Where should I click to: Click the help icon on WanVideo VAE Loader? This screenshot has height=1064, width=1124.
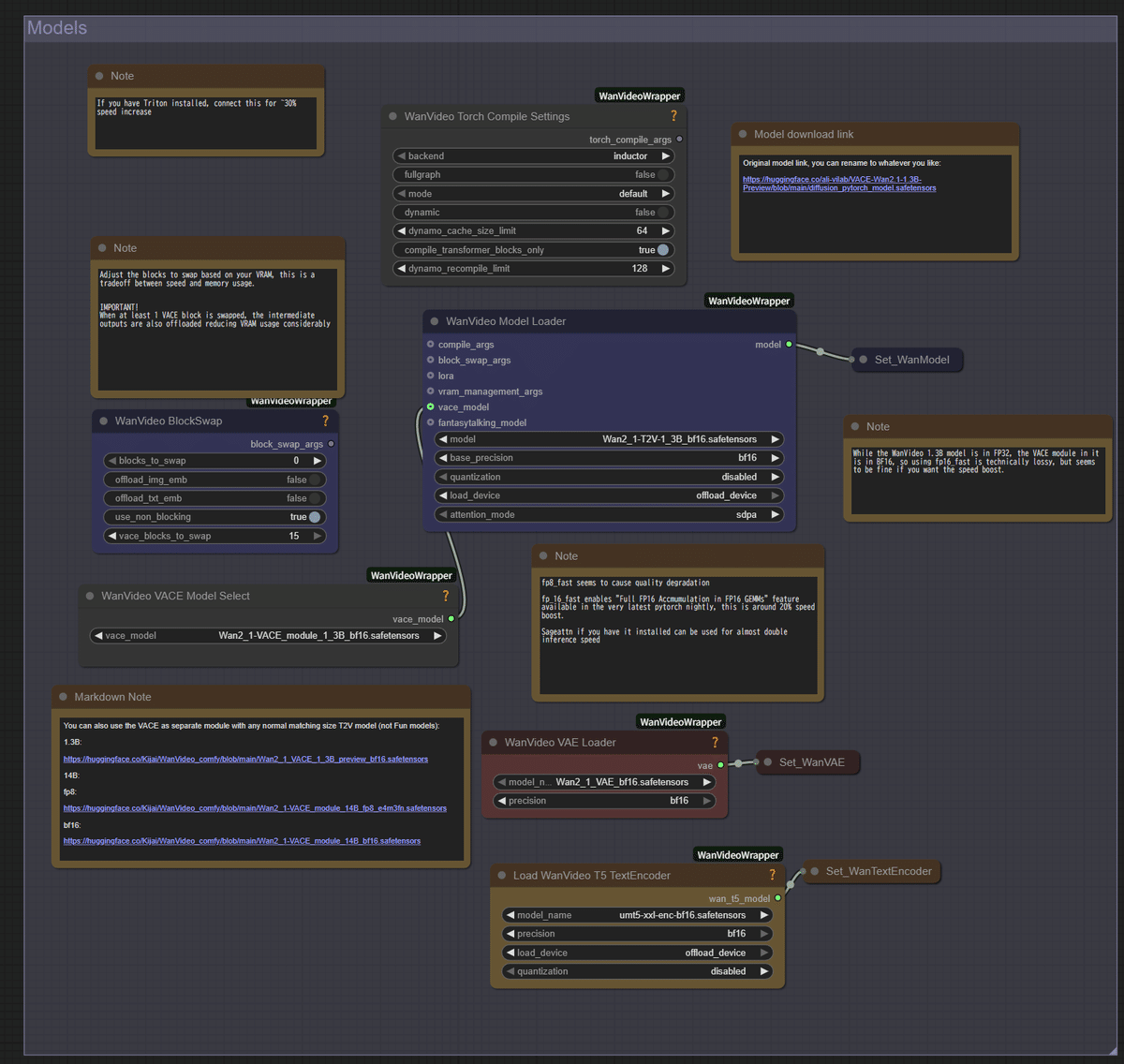click(715, 742)
